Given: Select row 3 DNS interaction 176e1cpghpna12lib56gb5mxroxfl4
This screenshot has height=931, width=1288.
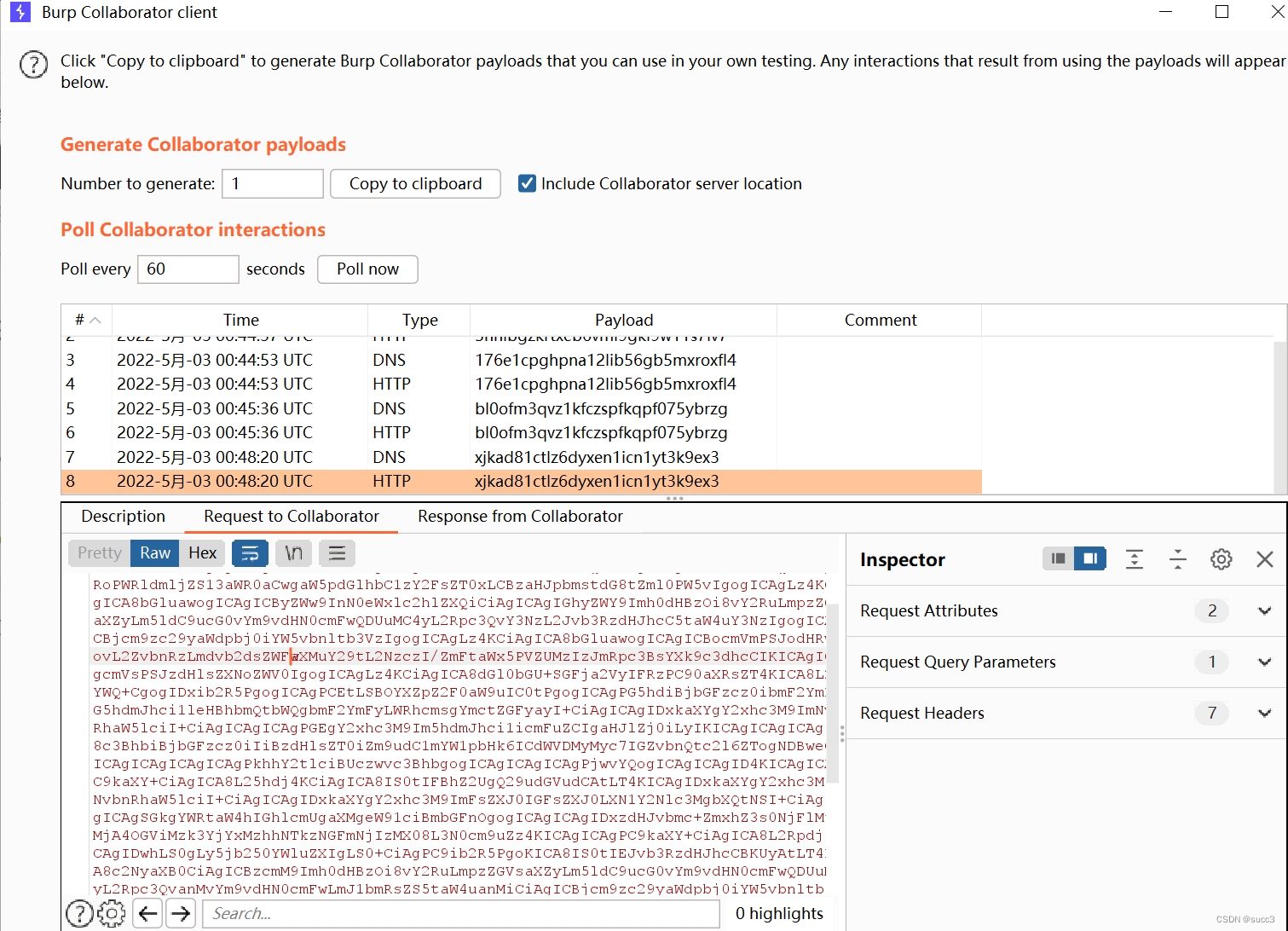Looking at the screenshot, I should (x=522, y=360).
